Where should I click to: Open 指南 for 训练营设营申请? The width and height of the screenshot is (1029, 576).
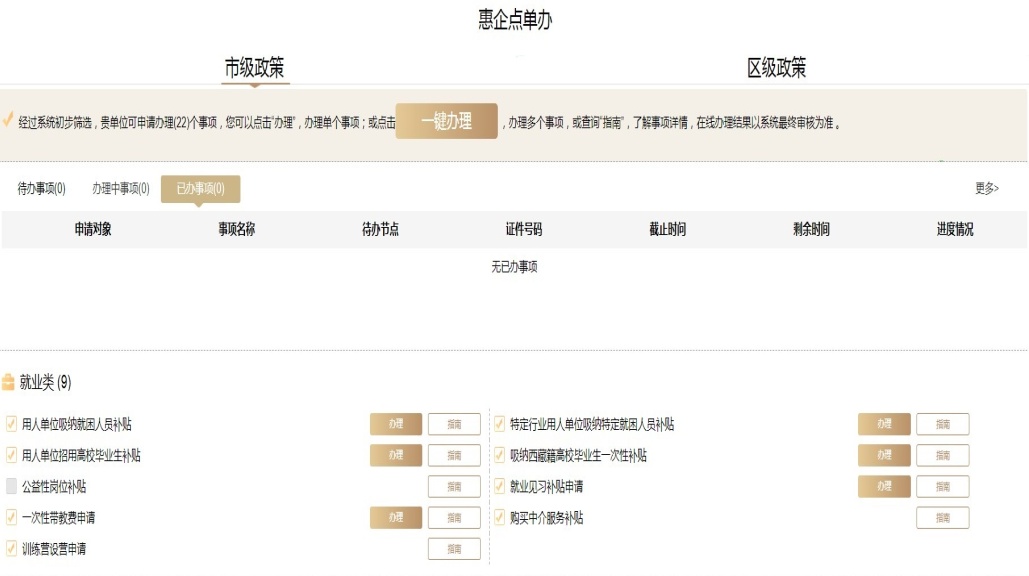tap(454, 548)
